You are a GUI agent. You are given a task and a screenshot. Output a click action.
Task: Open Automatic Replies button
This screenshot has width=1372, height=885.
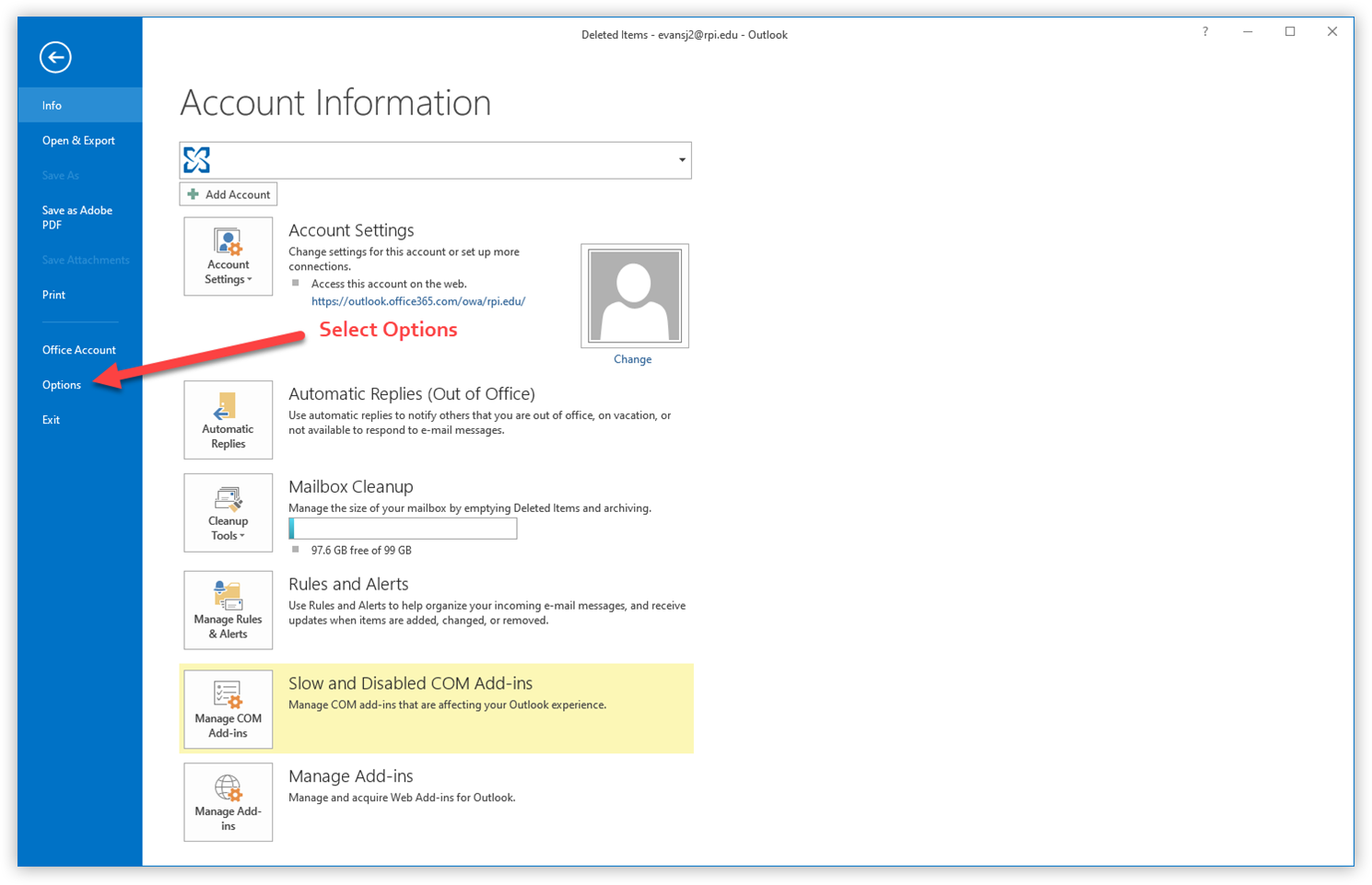pos(228,420)
